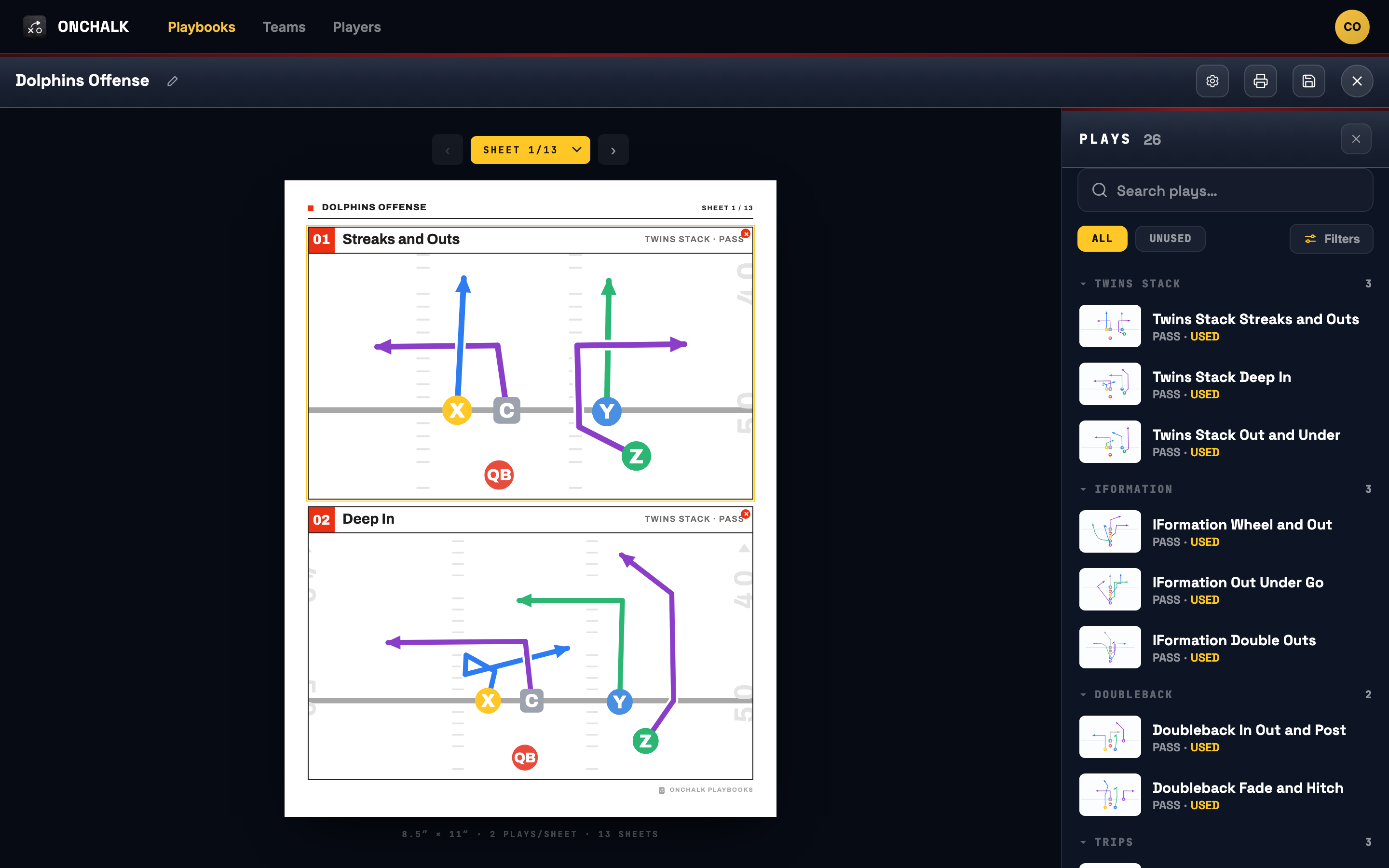The image size is (1389, 868).
Task: Click the search magnifier icon
Action: pos(1099,190)
